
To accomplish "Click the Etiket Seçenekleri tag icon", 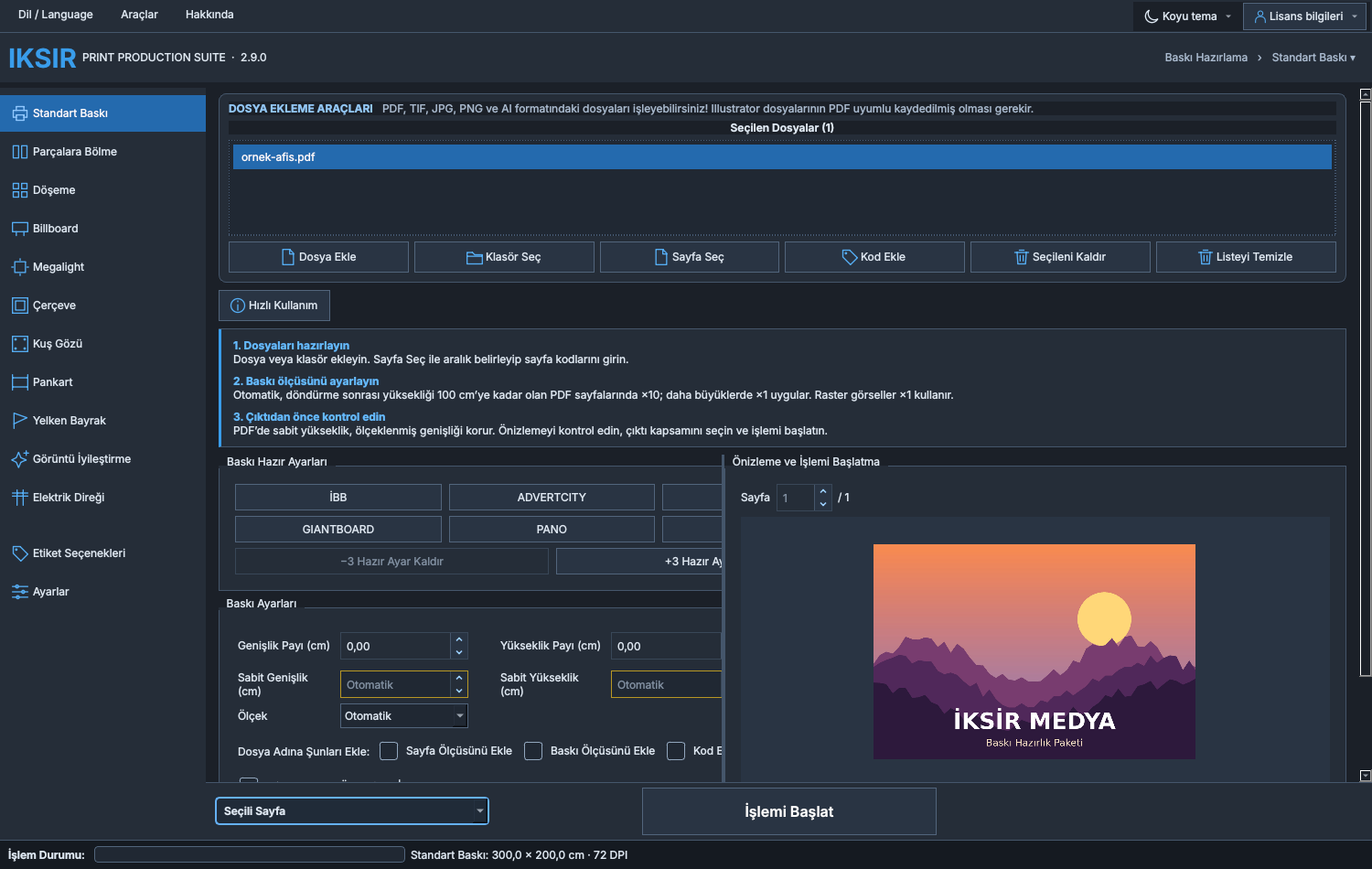I will 19,553.
